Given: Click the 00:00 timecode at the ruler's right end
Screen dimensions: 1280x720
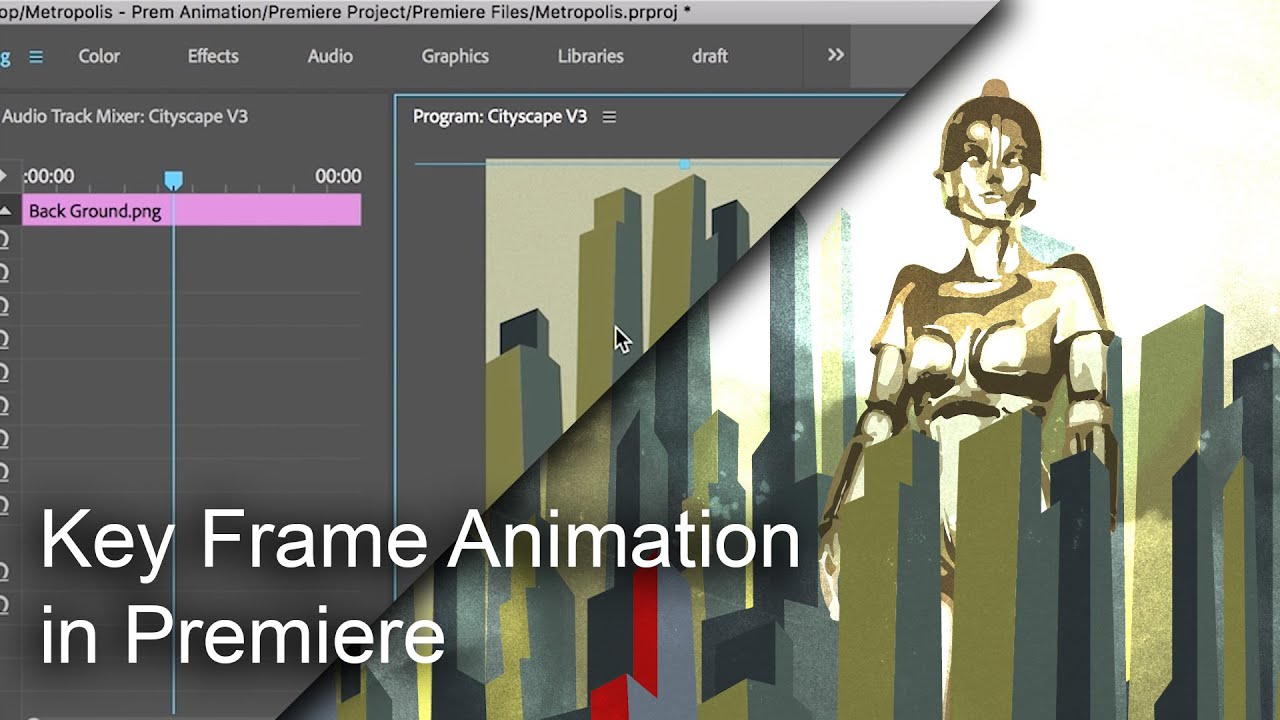Looking at the screenshot, I should point(338,176).
